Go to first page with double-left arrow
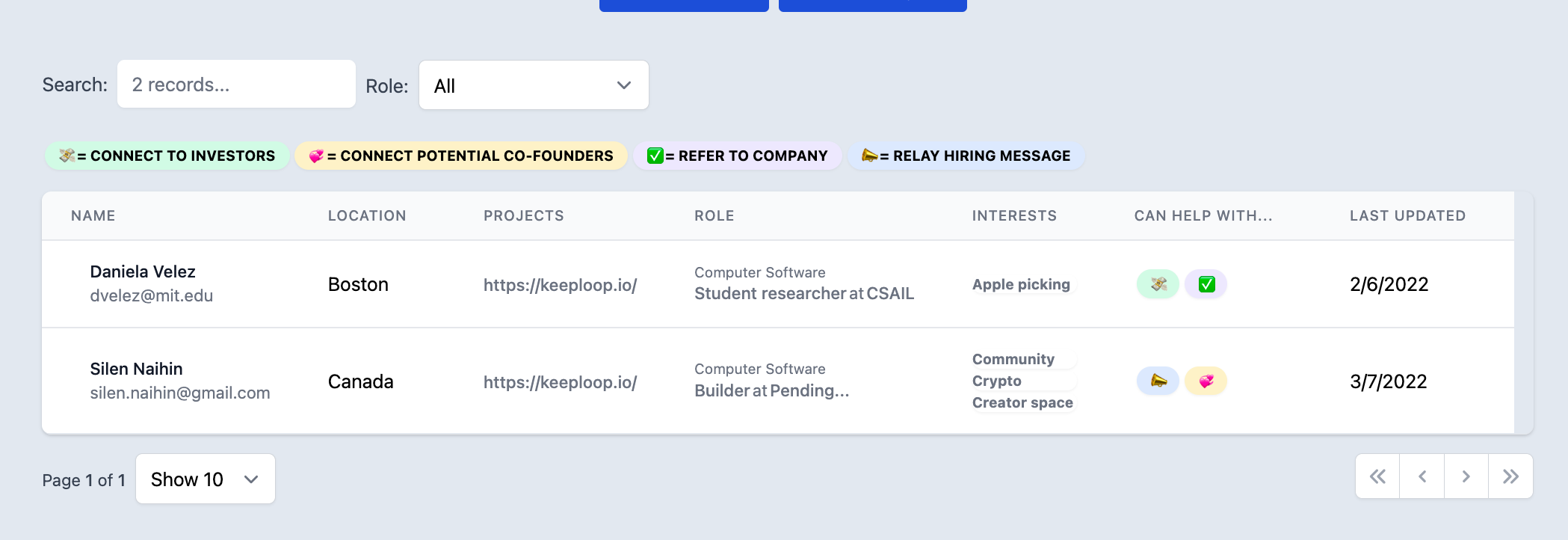1568x540 pixels. click(1377, 476)
